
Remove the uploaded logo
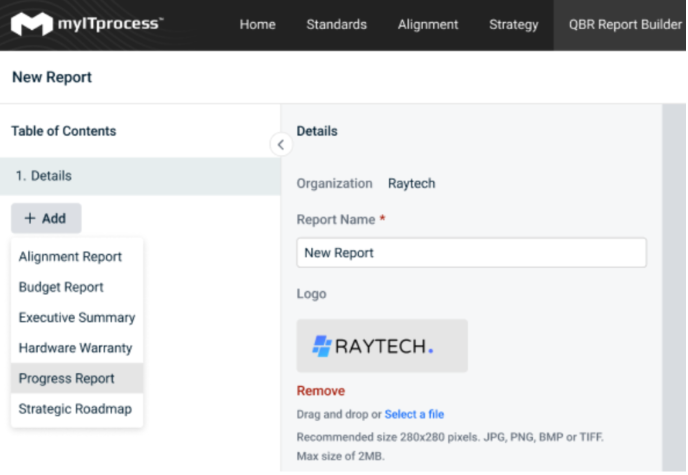(321, 390)
